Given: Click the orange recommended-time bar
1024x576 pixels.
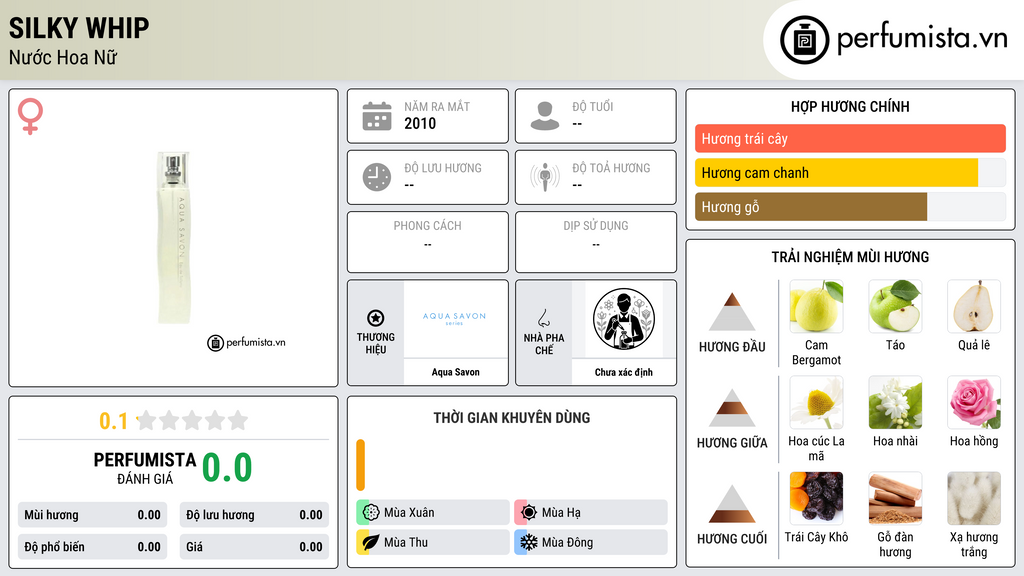Looking at the screenshot, I should click(x=360, y=465).
